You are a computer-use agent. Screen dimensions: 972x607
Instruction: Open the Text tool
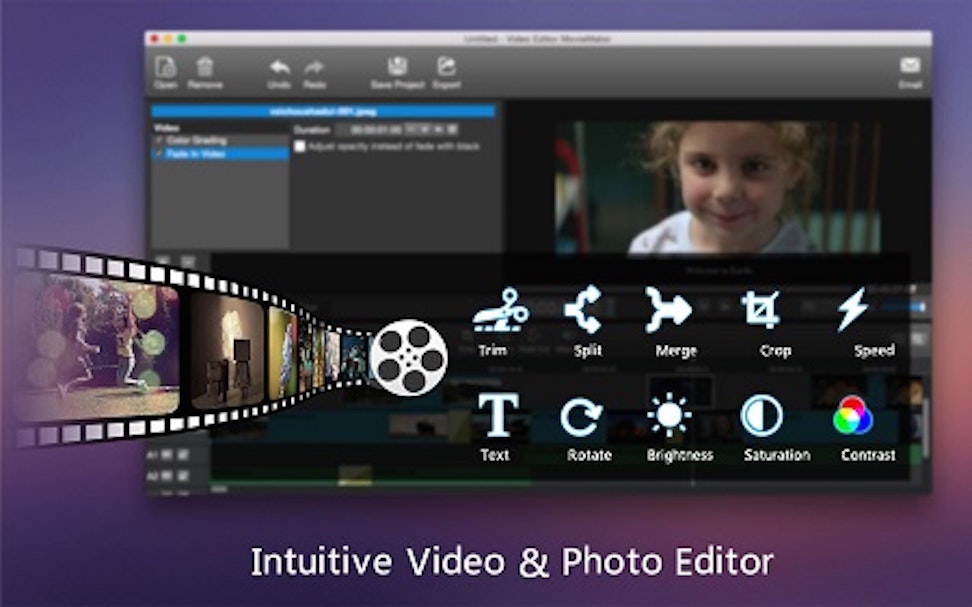coord(498,414)
